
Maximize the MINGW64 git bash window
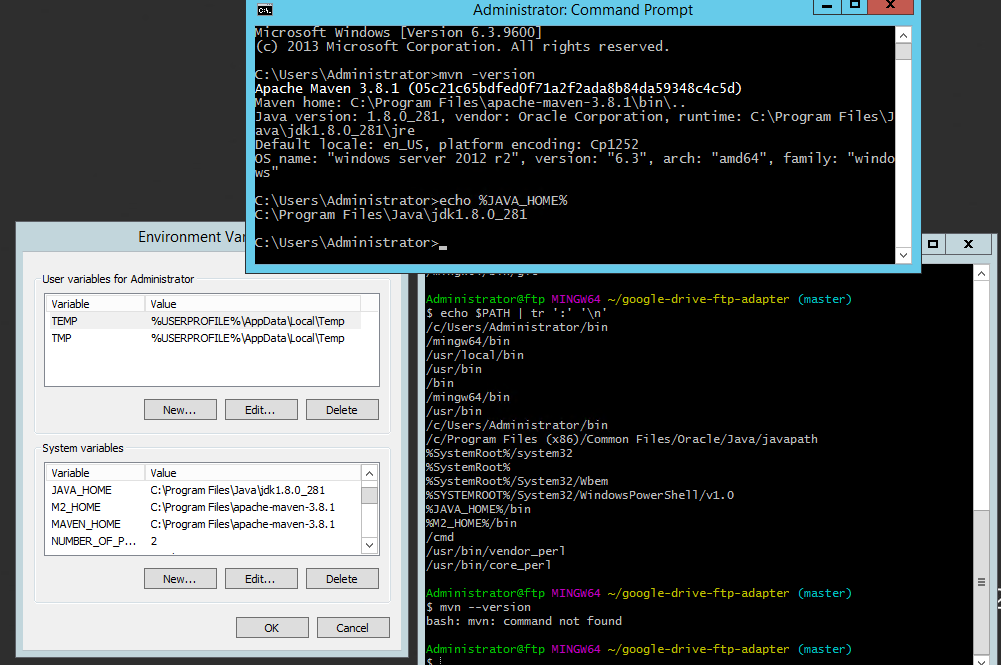click(933, 244)
